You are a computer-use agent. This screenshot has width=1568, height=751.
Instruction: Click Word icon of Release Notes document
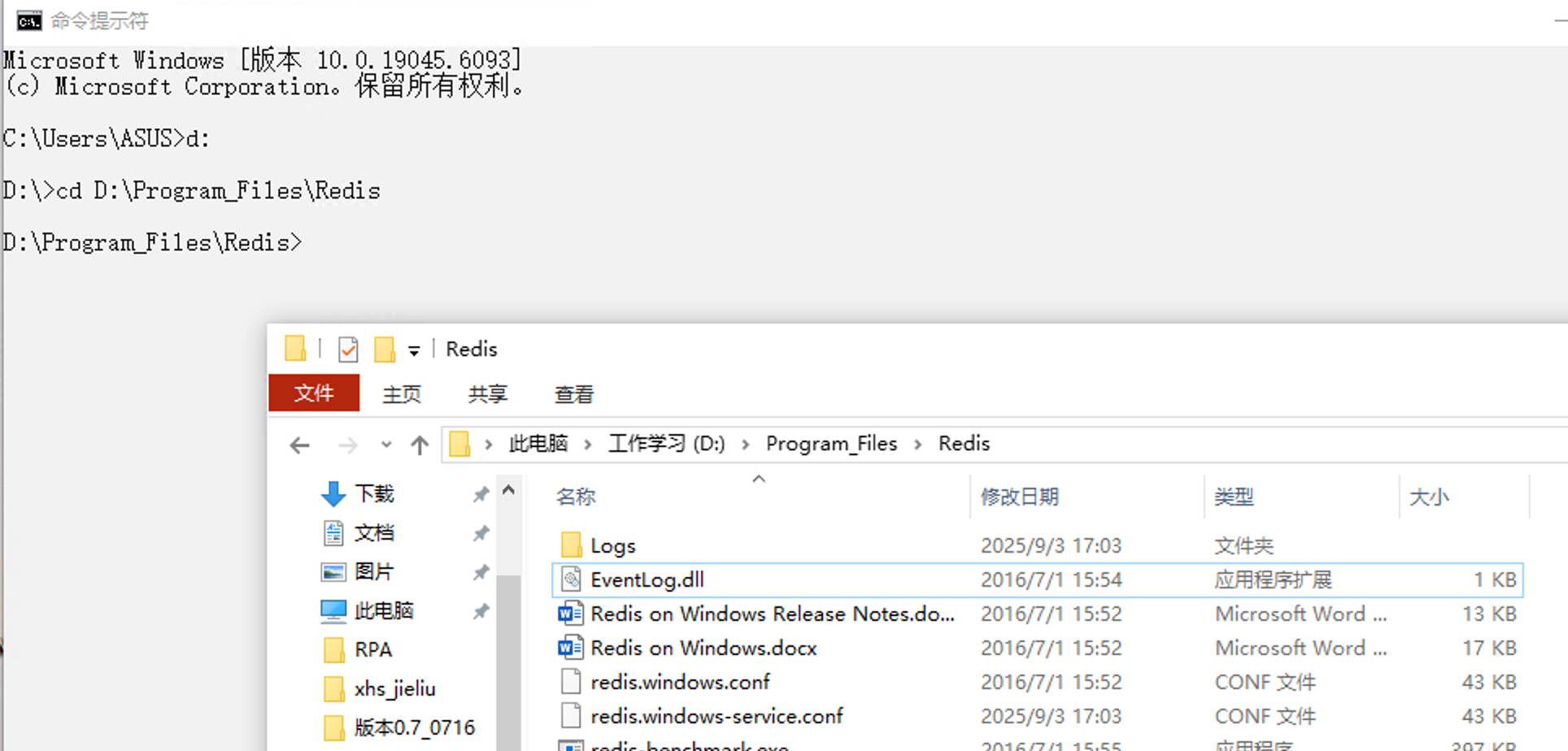click(571, 613)
